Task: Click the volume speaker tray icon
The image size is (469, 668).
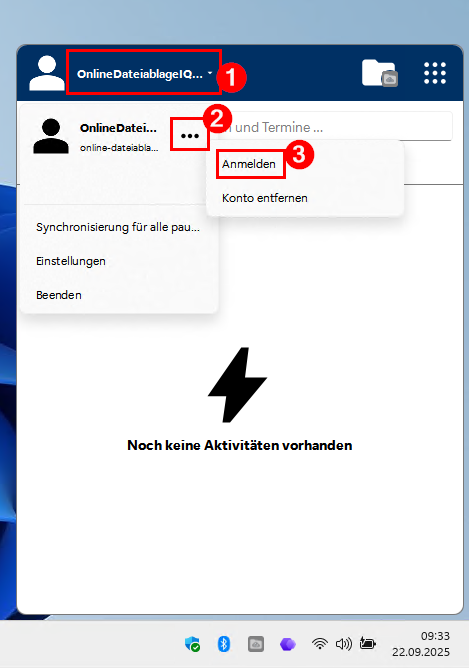Action: tap(344, 644)
